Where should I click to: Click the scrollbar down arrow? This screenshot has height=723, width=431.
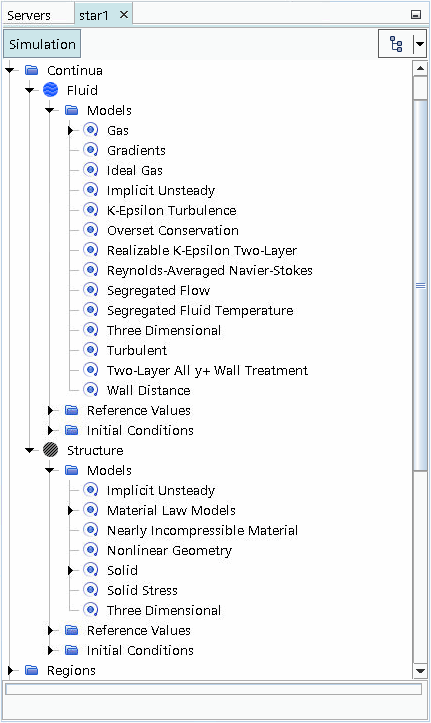pos(420,671)
